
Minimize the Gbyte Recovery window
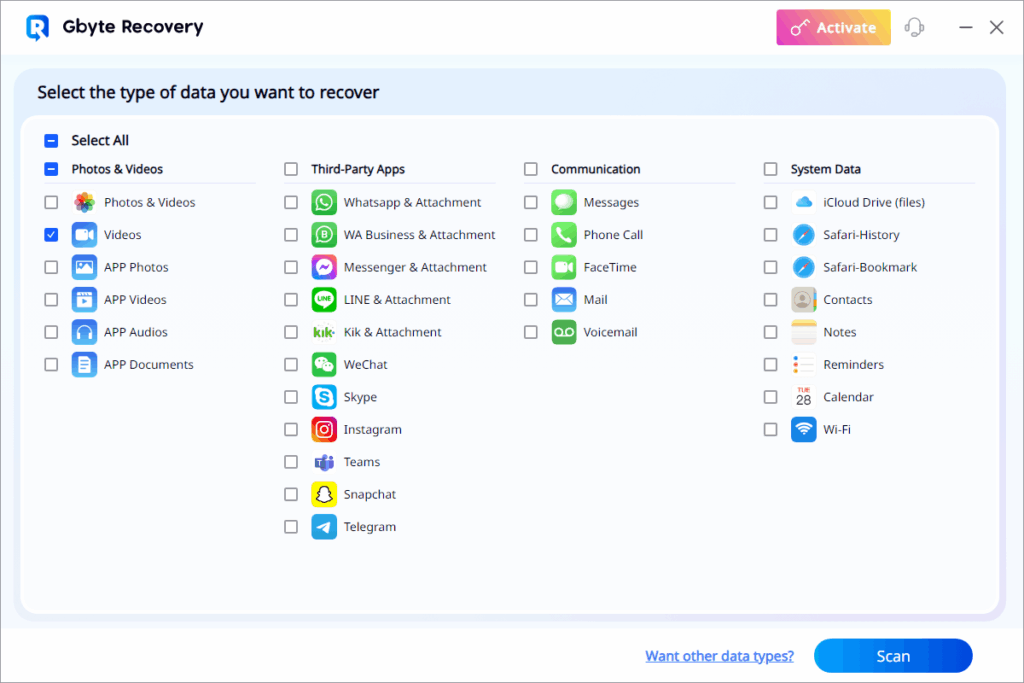tap(965, 27)
